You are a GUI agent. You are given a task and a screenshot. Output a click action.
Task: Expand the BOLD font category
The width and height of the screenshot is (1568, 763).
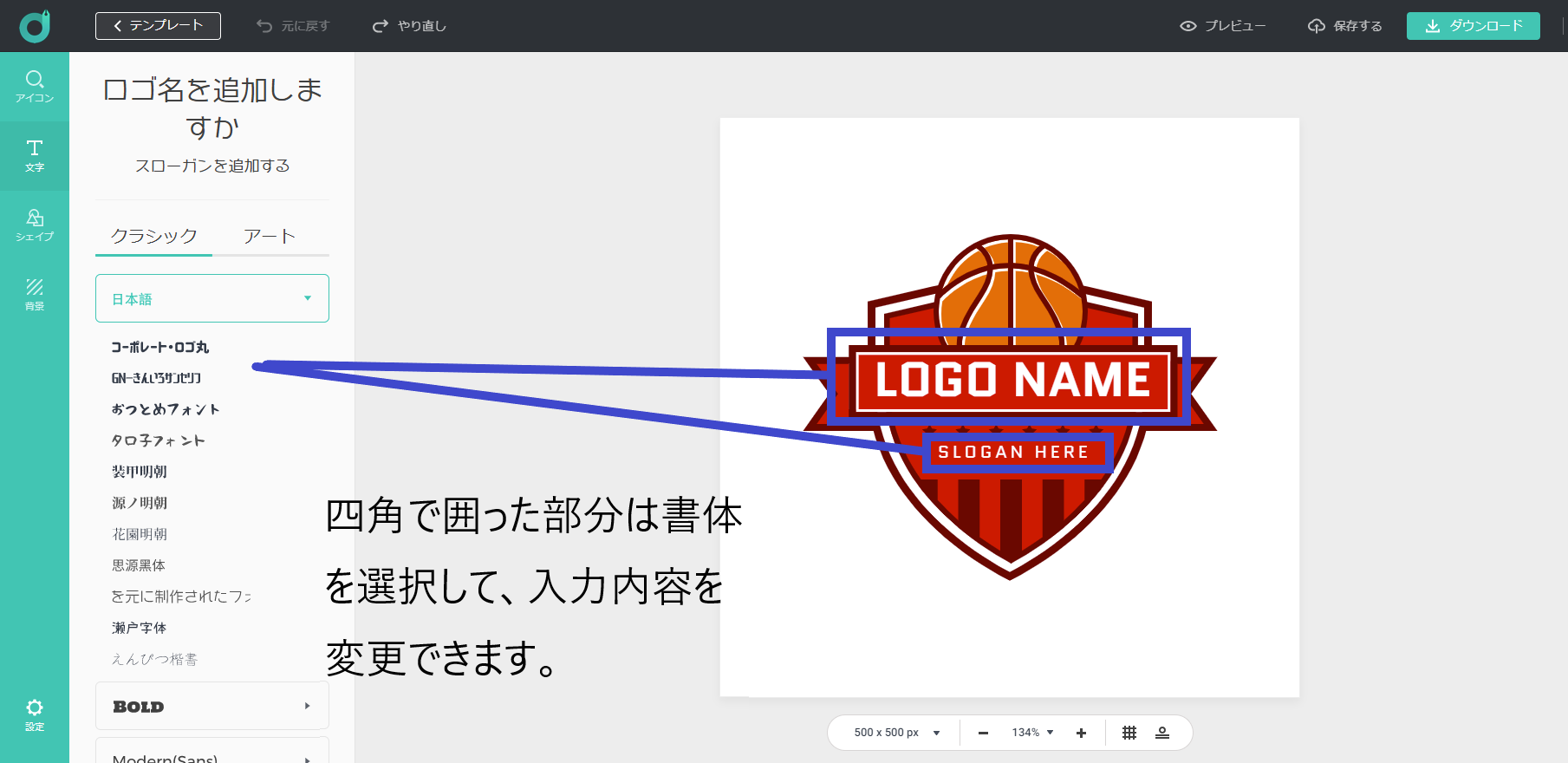pyautogui.click(x=212, y=706)
